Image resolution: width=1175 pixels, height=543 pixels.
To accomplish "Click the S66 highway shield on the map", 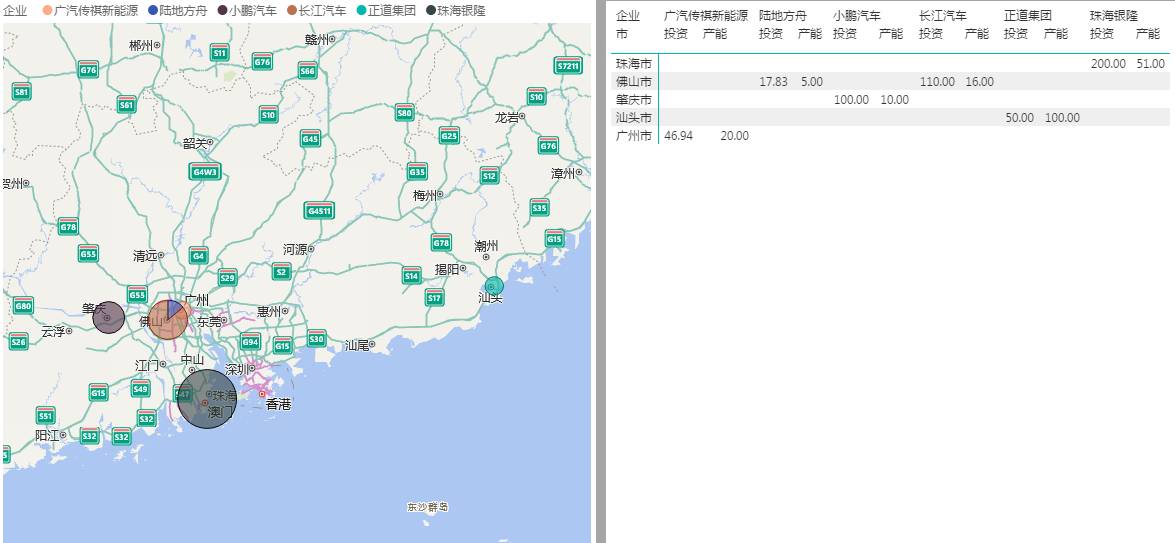I will [307, 70].
